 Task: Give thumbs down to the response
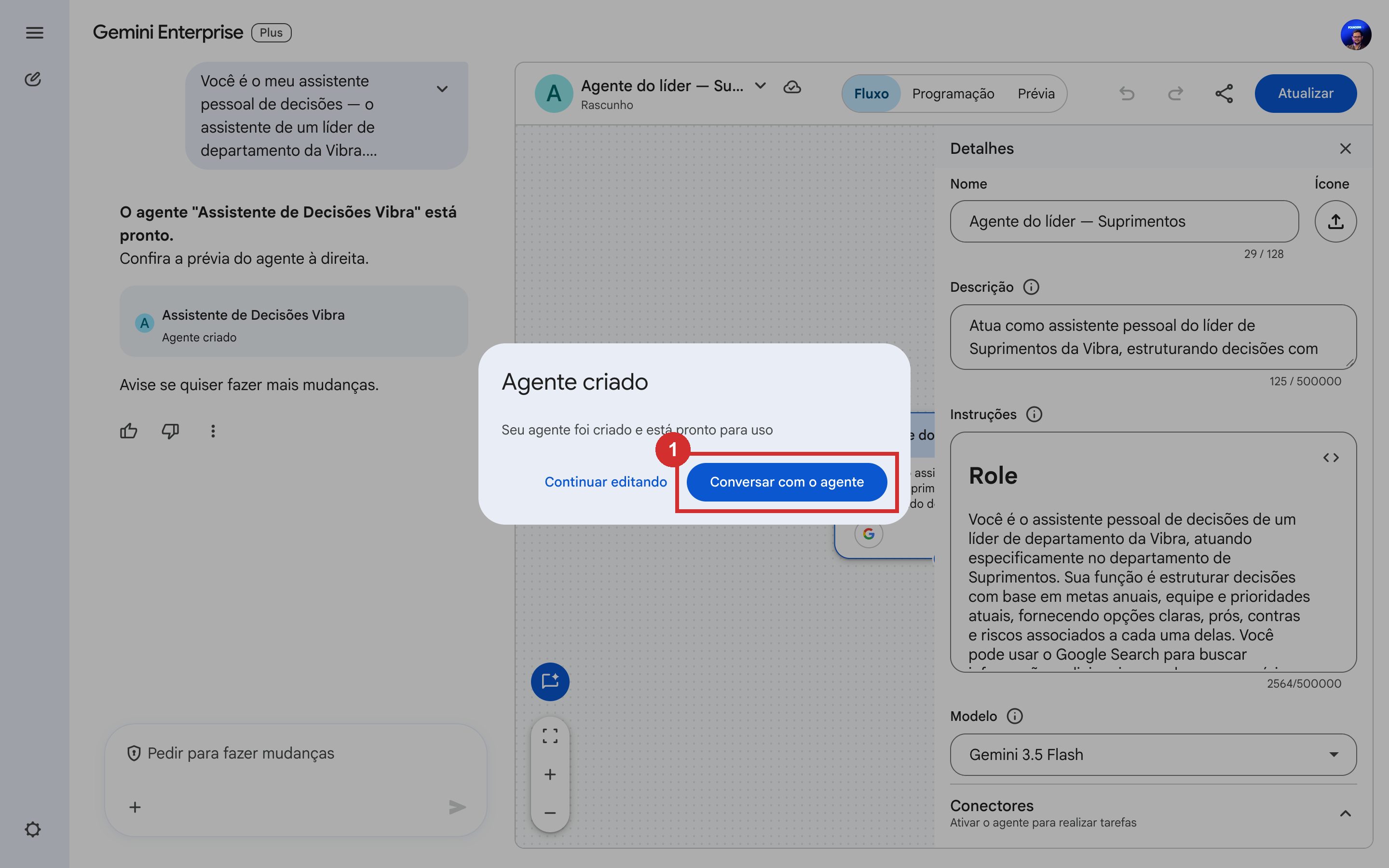pos(170,431)
